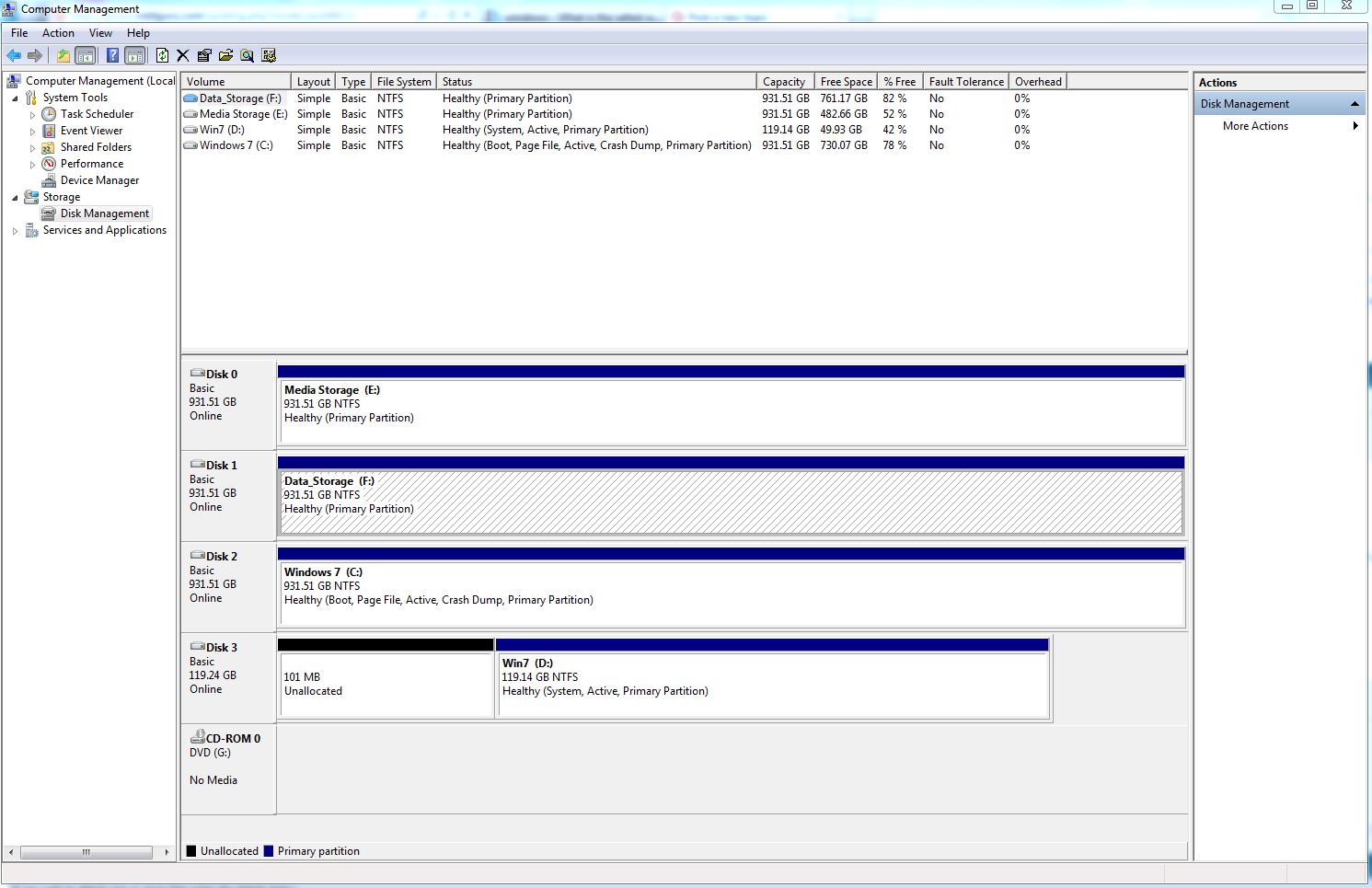Select the Services and Applications tree icon
Image resolution: width=1372 pixels, height=888 pixels.
pos(31,230)
